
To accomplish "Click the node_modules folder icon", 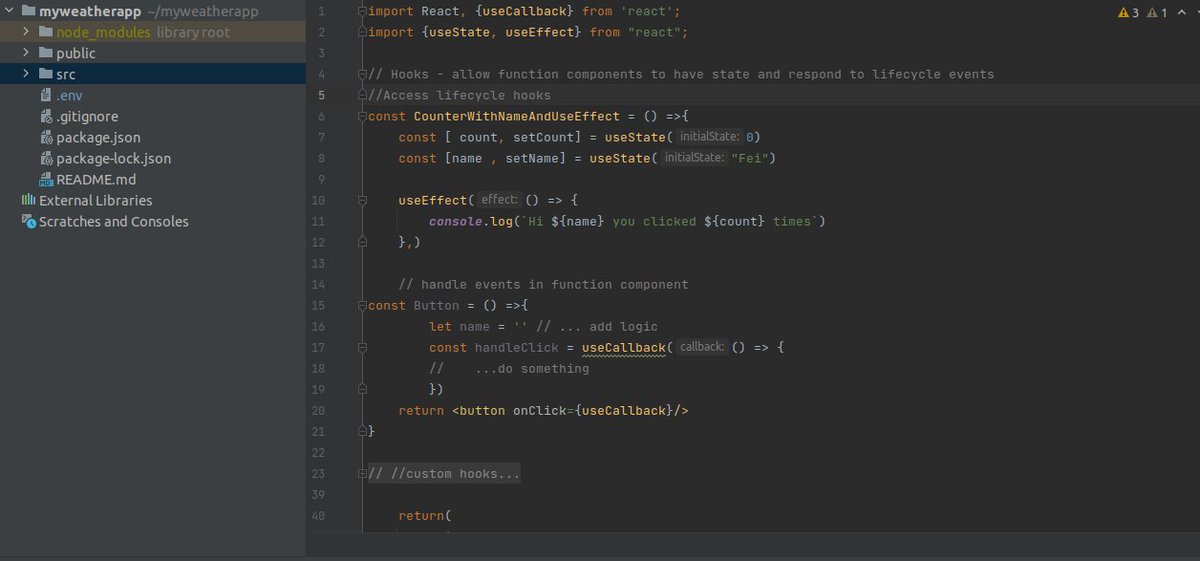I will coord(46,32).
